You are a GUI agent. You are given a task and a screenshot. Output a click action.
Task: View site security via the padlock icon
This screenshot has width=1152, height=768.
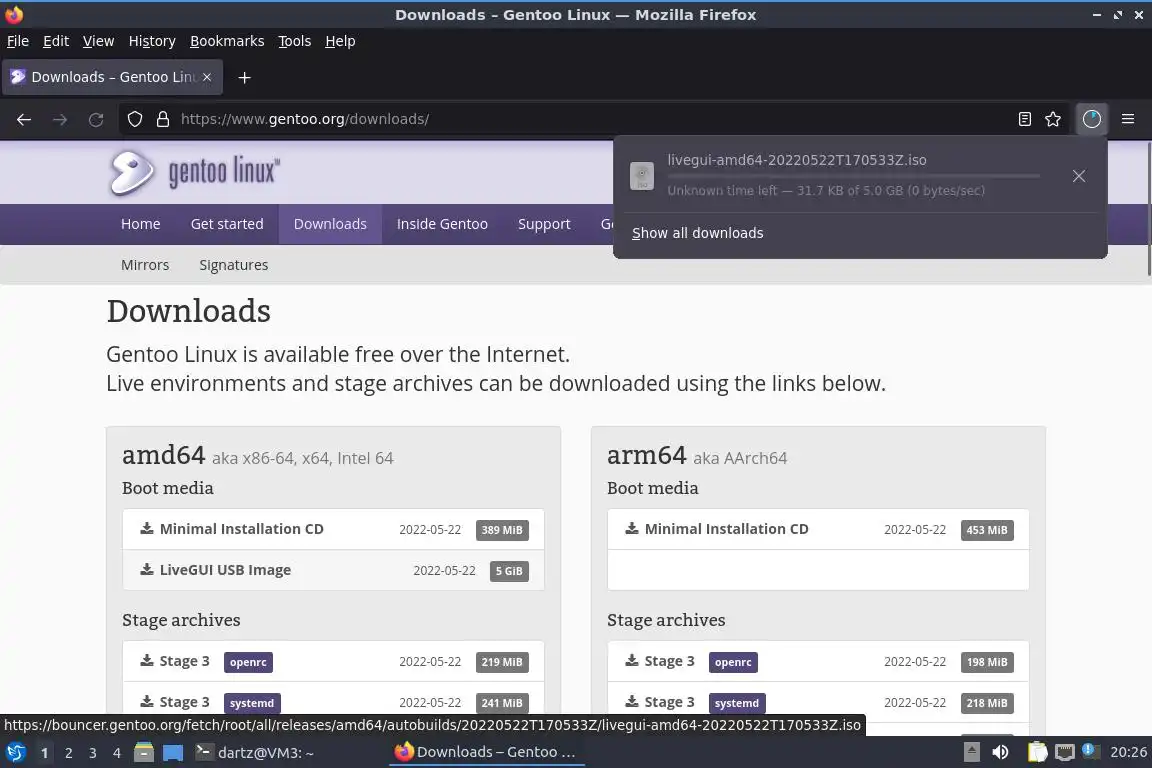coord(163,119)
